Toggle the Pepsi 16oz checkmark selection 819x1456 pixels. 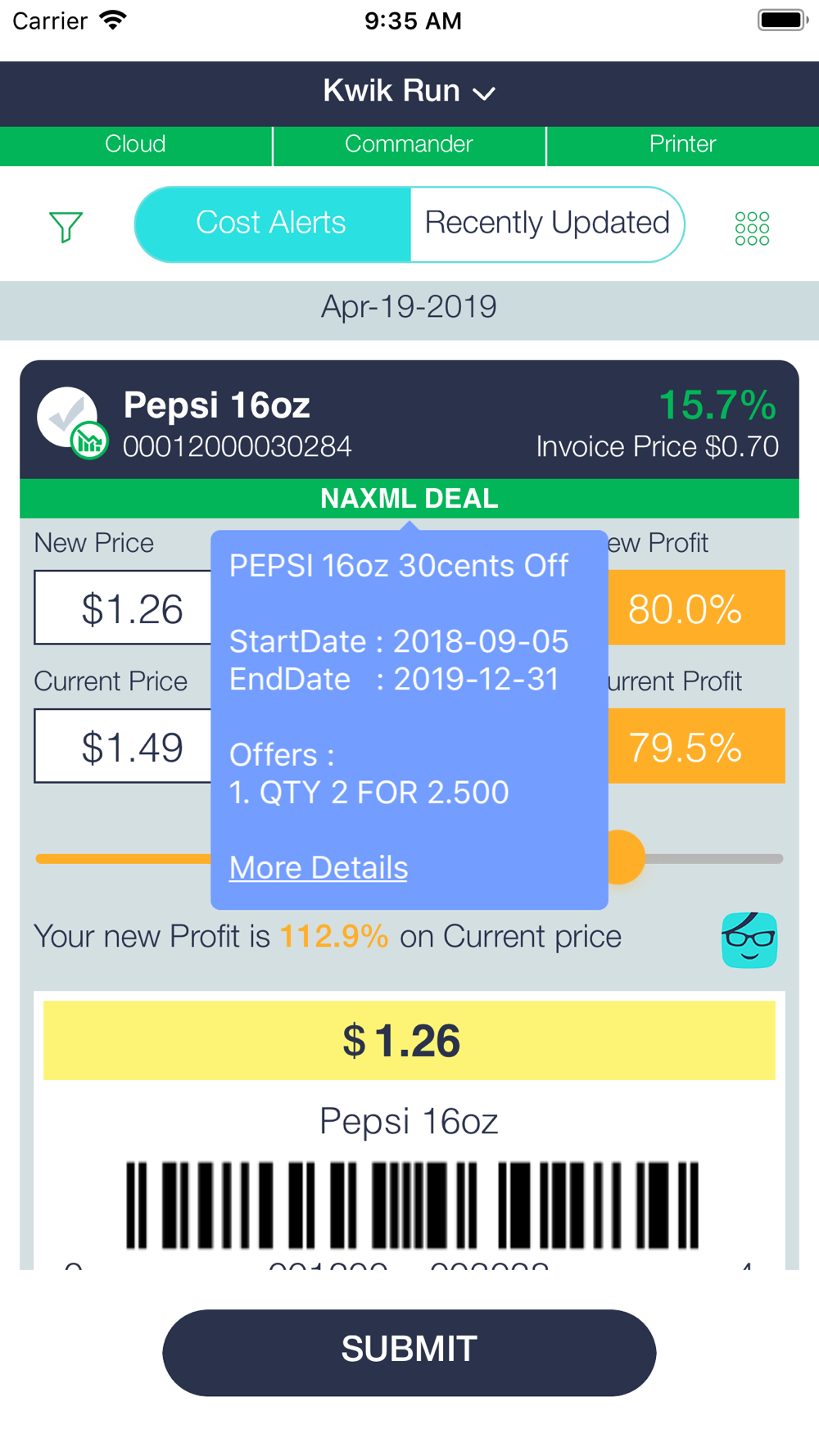(67, 417)
